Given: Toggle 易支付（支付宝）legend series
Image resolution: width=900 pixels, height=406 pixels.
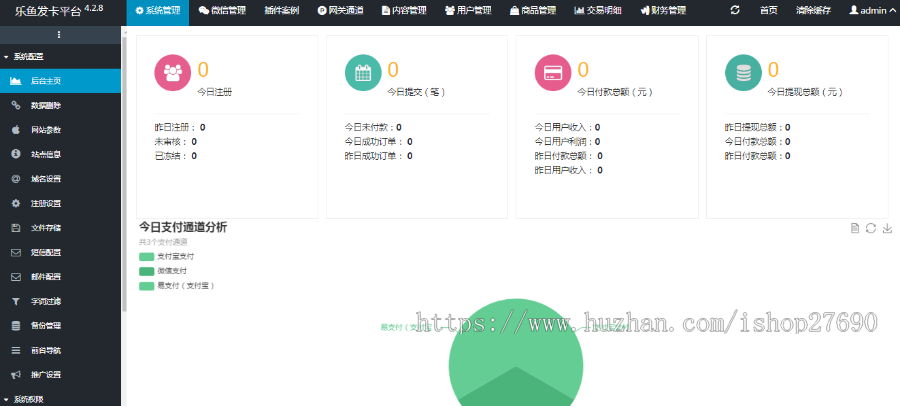Looking at the screenshot, I should point(177,285).
